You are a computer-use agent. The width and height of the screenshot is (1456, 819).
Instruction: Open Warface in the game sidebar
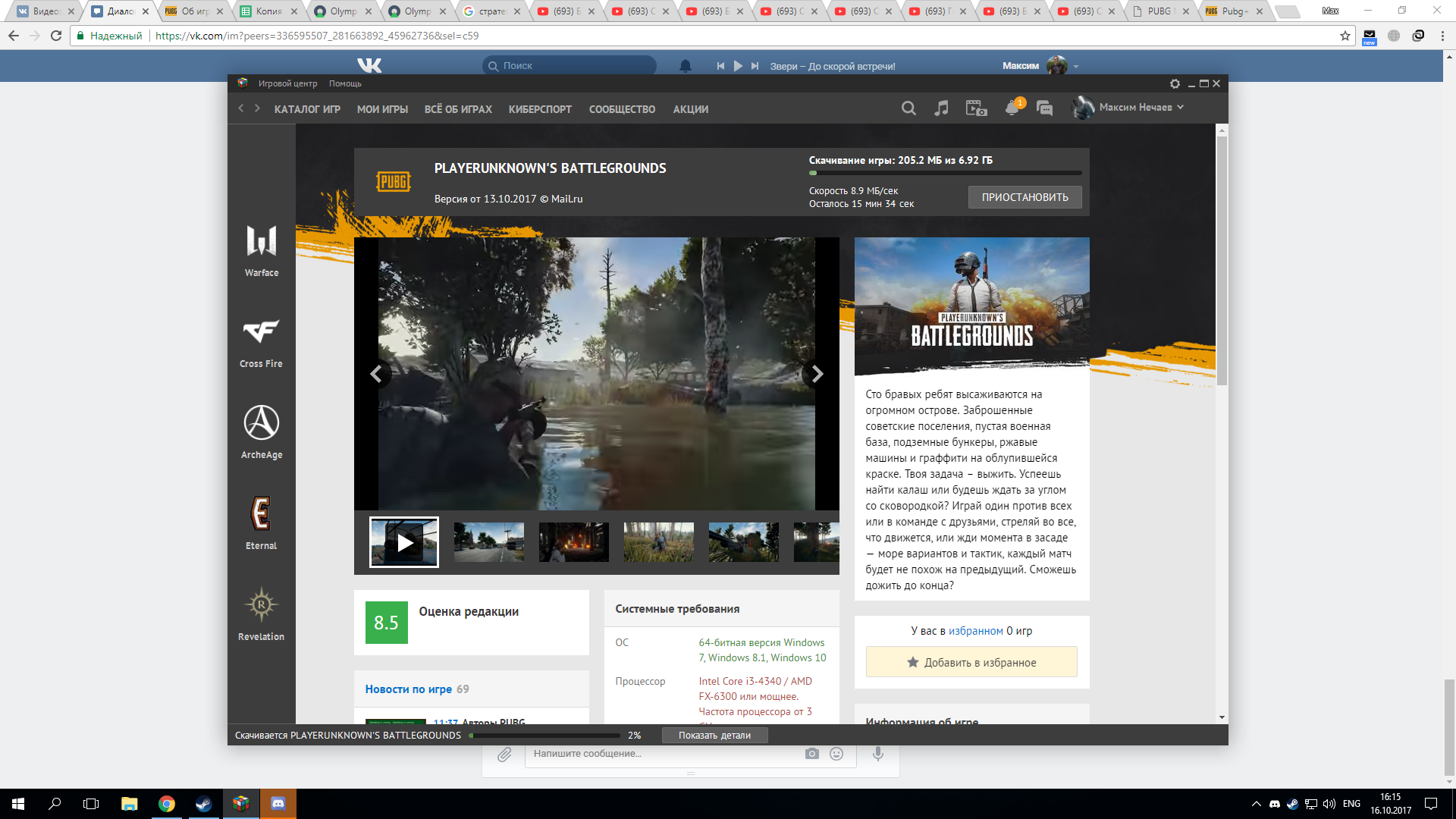(x=262, y=250)
